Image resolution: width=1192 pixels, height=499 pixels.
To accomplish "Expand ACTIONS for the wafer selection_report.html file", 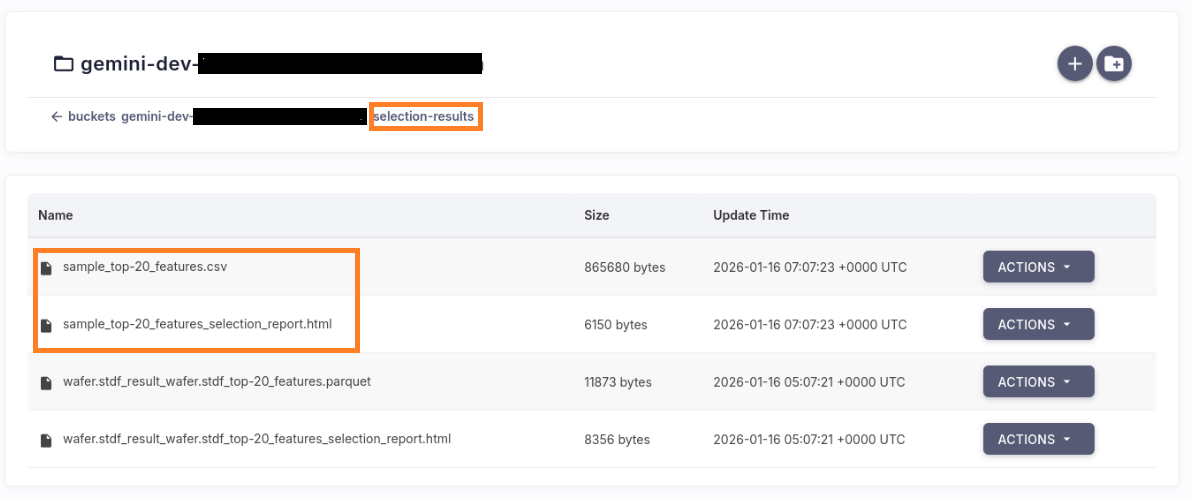I will pyautogui.click(x=1038, y=439).
